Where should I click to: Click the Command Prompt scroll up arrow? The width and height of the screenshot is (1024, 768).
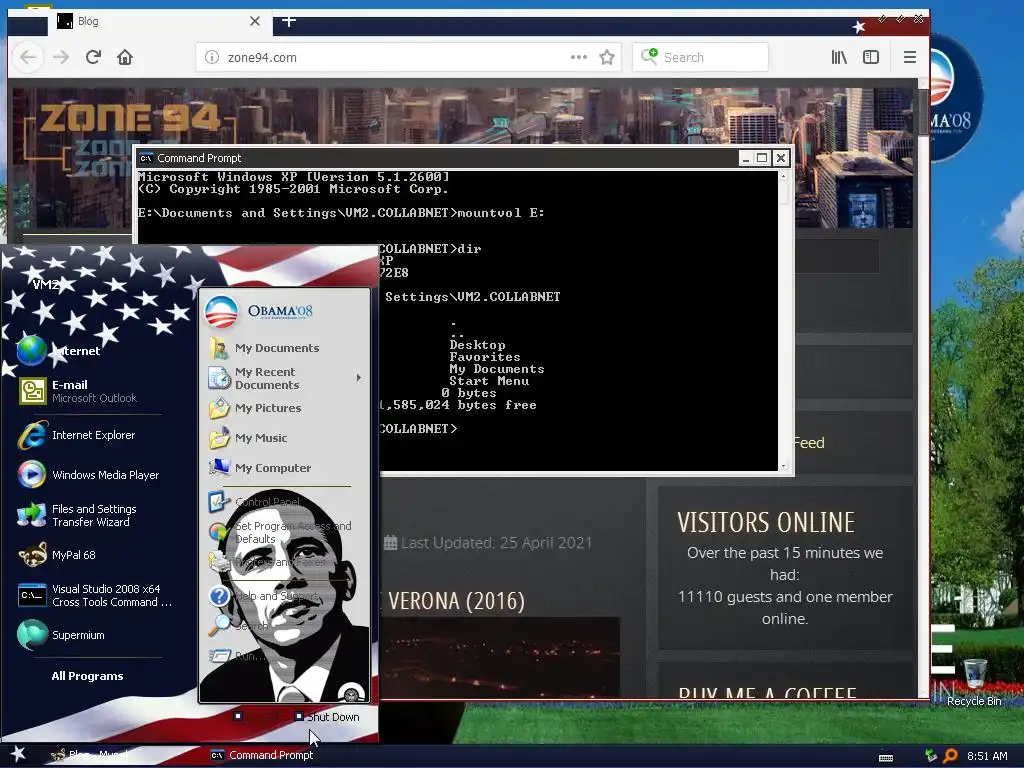784,176
